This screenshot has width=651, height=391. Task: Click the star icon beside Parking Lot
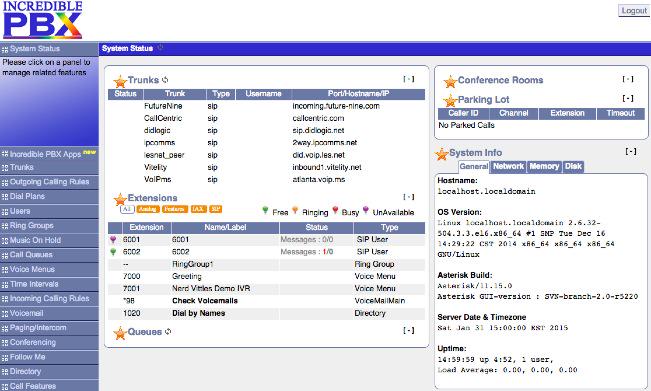point(450,100)
